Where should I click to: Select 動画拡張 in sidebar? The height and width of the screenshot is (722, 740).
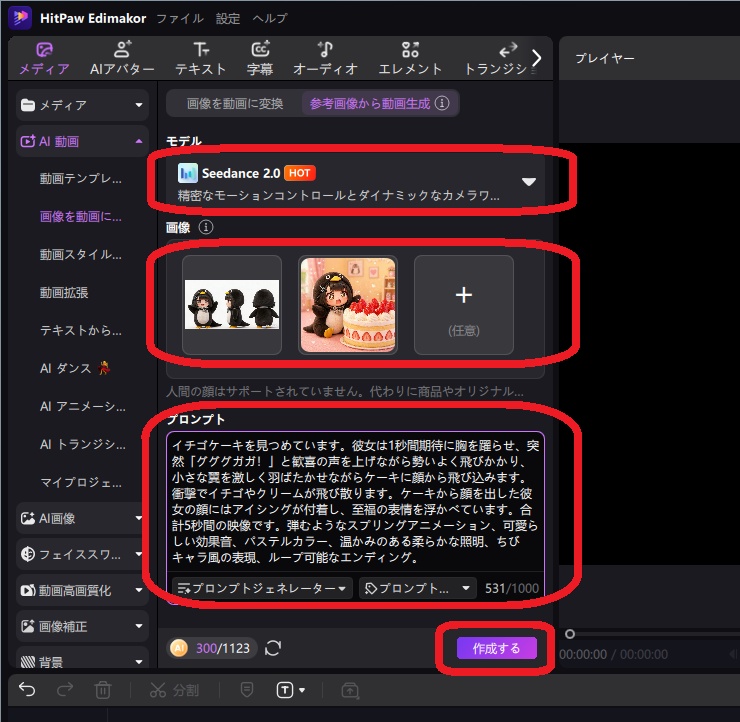[64, 293]
